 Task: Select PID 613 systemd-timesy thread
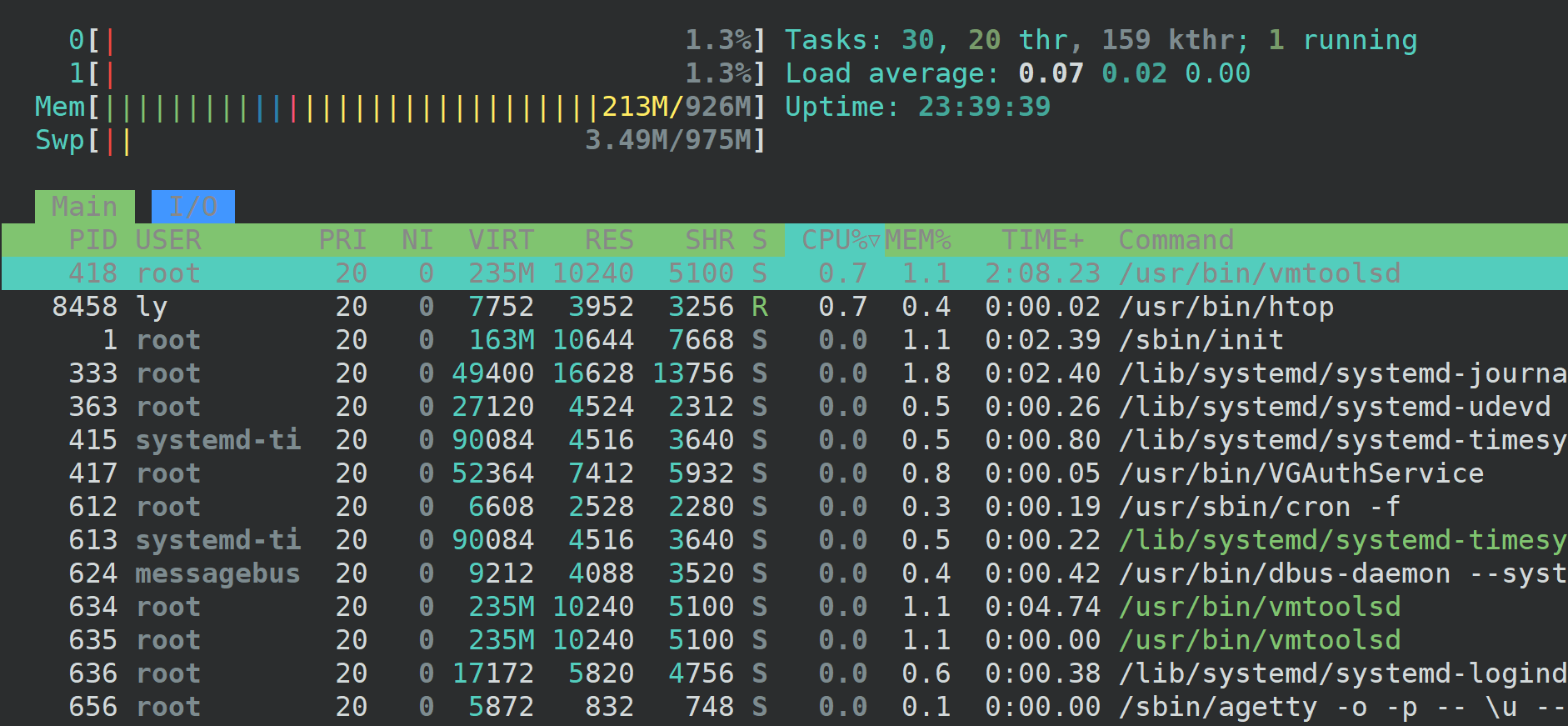point(784,540)
